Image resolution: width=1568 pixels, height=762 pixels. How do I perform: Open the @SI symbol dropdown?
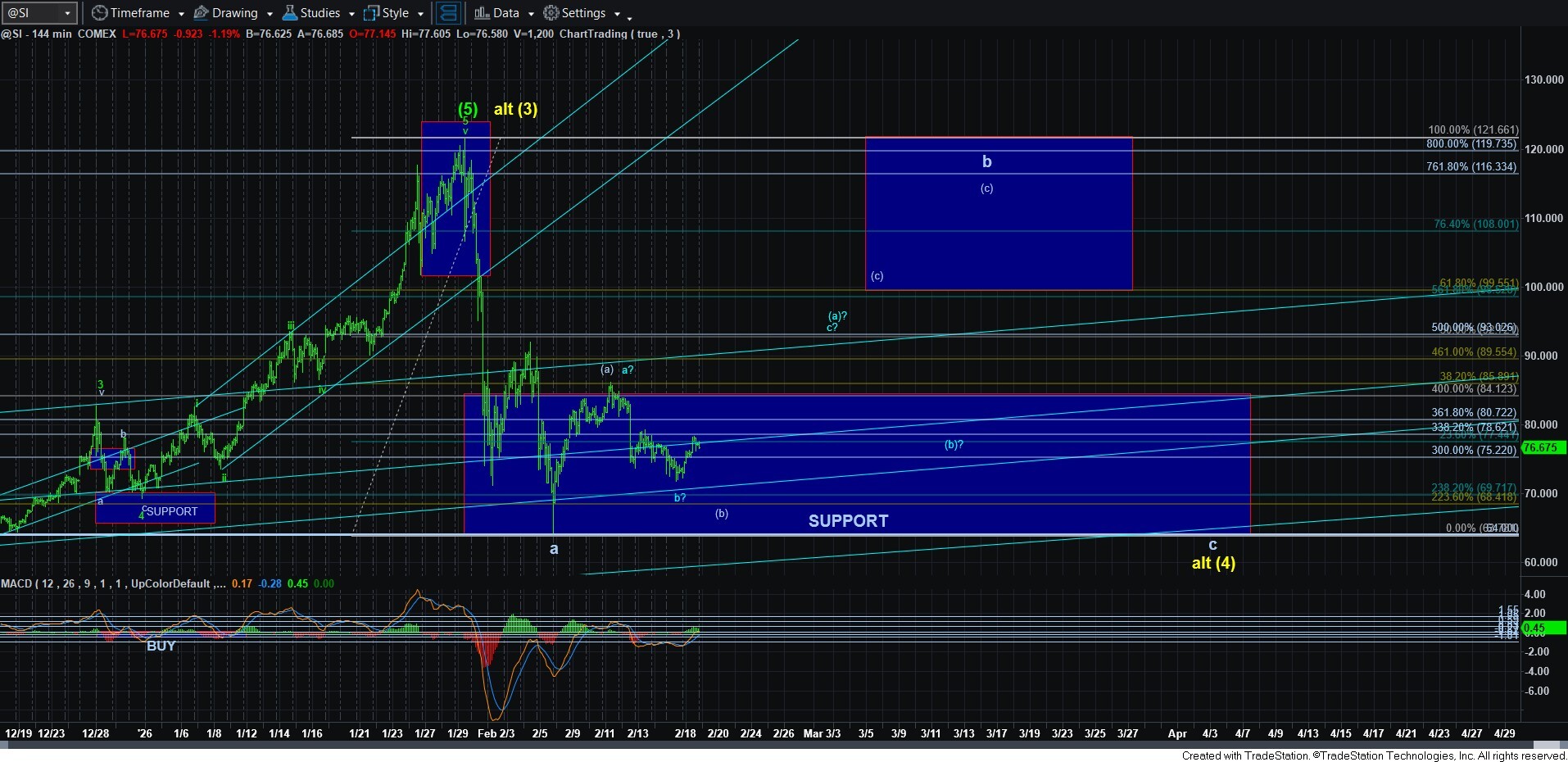(67, 13)
